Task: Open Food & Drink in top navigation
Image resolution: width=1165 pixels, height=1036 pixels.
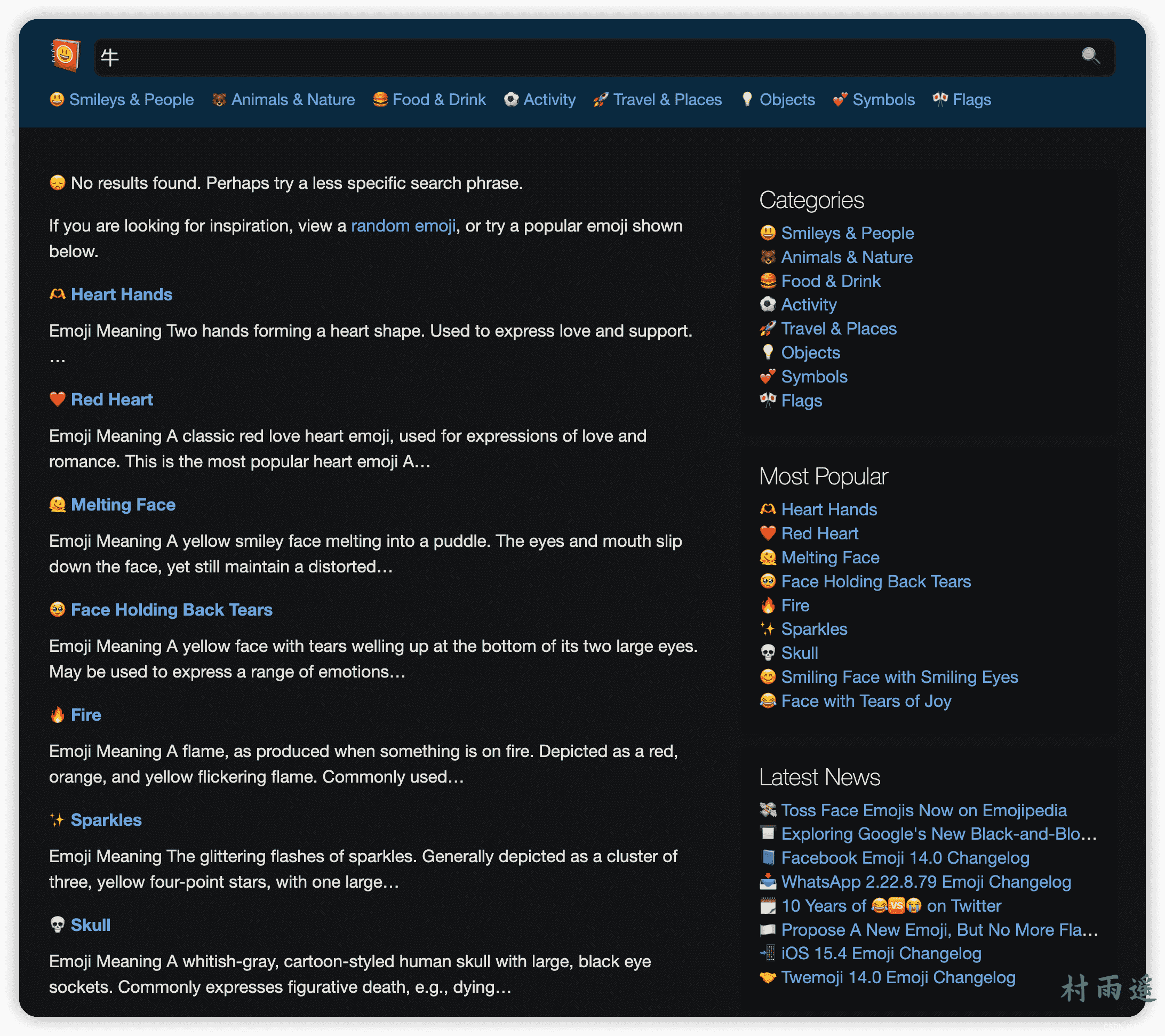Action: point(438,100)
